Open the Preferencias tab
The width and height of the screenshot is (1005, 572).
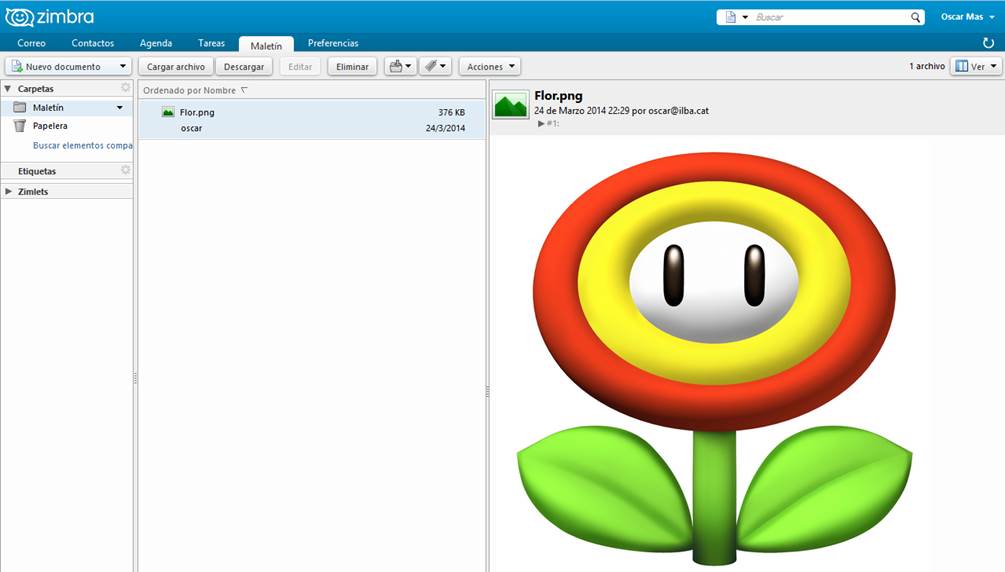point(333,43)
